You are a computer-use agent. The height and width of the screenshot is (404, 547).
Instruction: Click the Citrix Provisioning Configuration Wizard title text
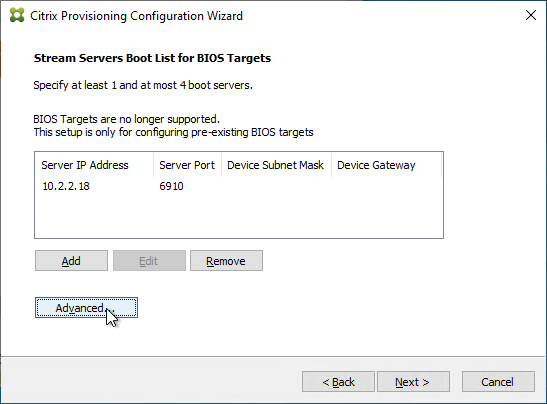(x=136, y=16)
